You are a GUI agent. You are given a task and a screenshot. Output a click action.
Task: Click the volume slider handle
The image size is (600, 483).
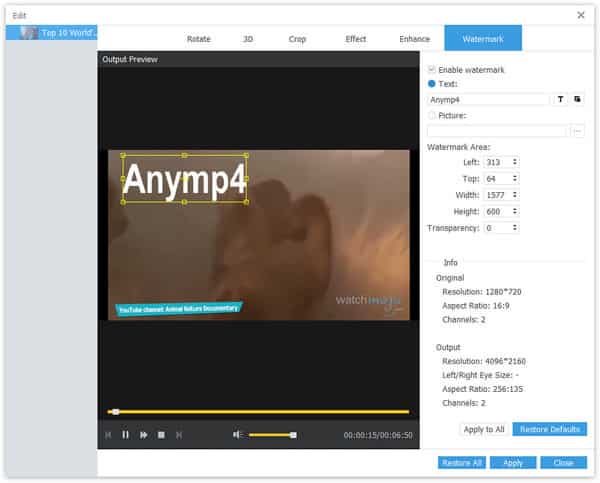pos(293,435)
